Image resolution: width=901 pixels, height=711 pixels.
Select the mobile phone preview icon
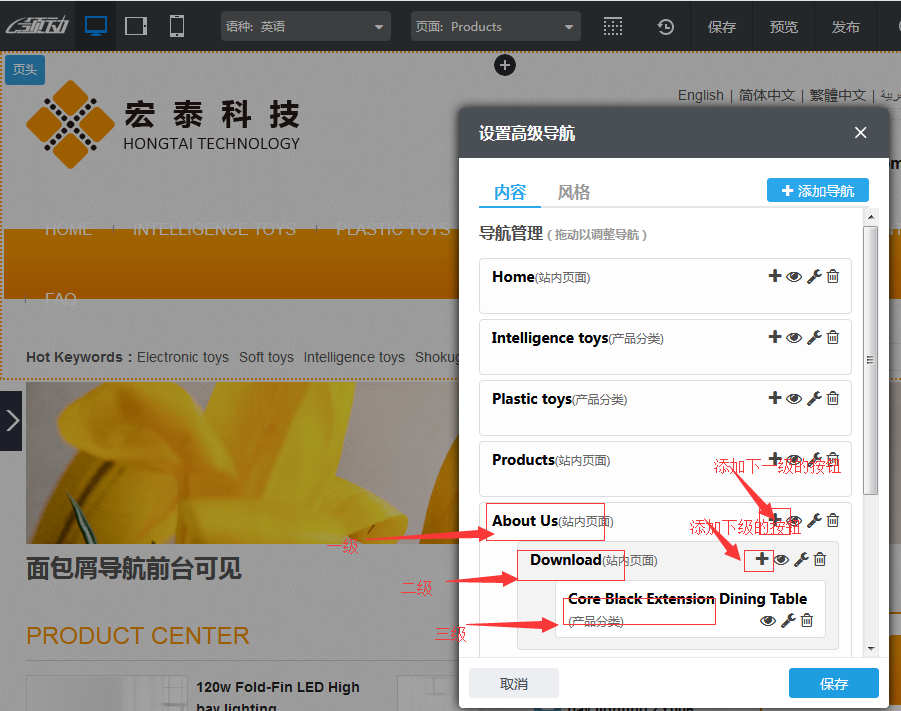point(177,26)
